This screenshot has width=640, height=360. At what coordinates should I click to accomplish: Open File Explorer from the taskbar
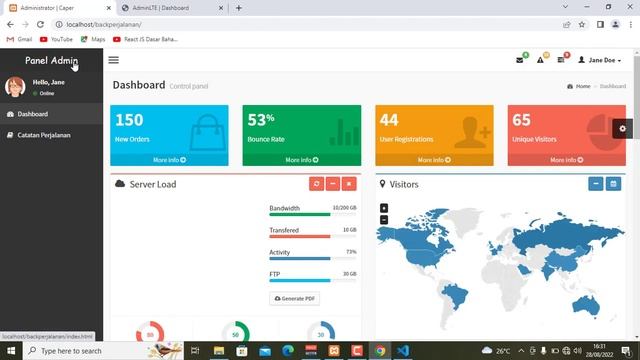[x=219, y=351]
